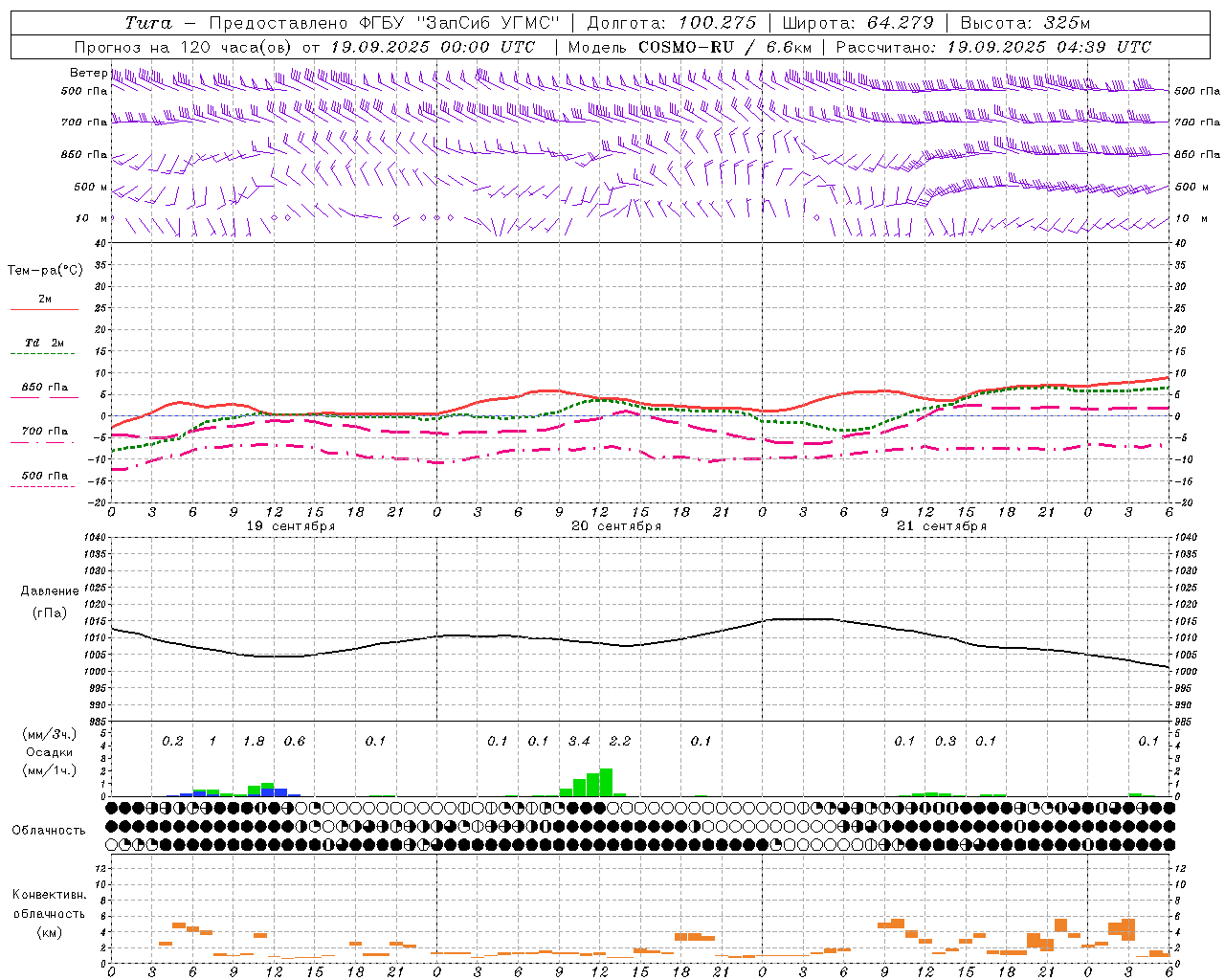Click the 3-hour precipitation value "0.6"
Viewport: 1225px width, 980px height.
click(x=295, y=741)
